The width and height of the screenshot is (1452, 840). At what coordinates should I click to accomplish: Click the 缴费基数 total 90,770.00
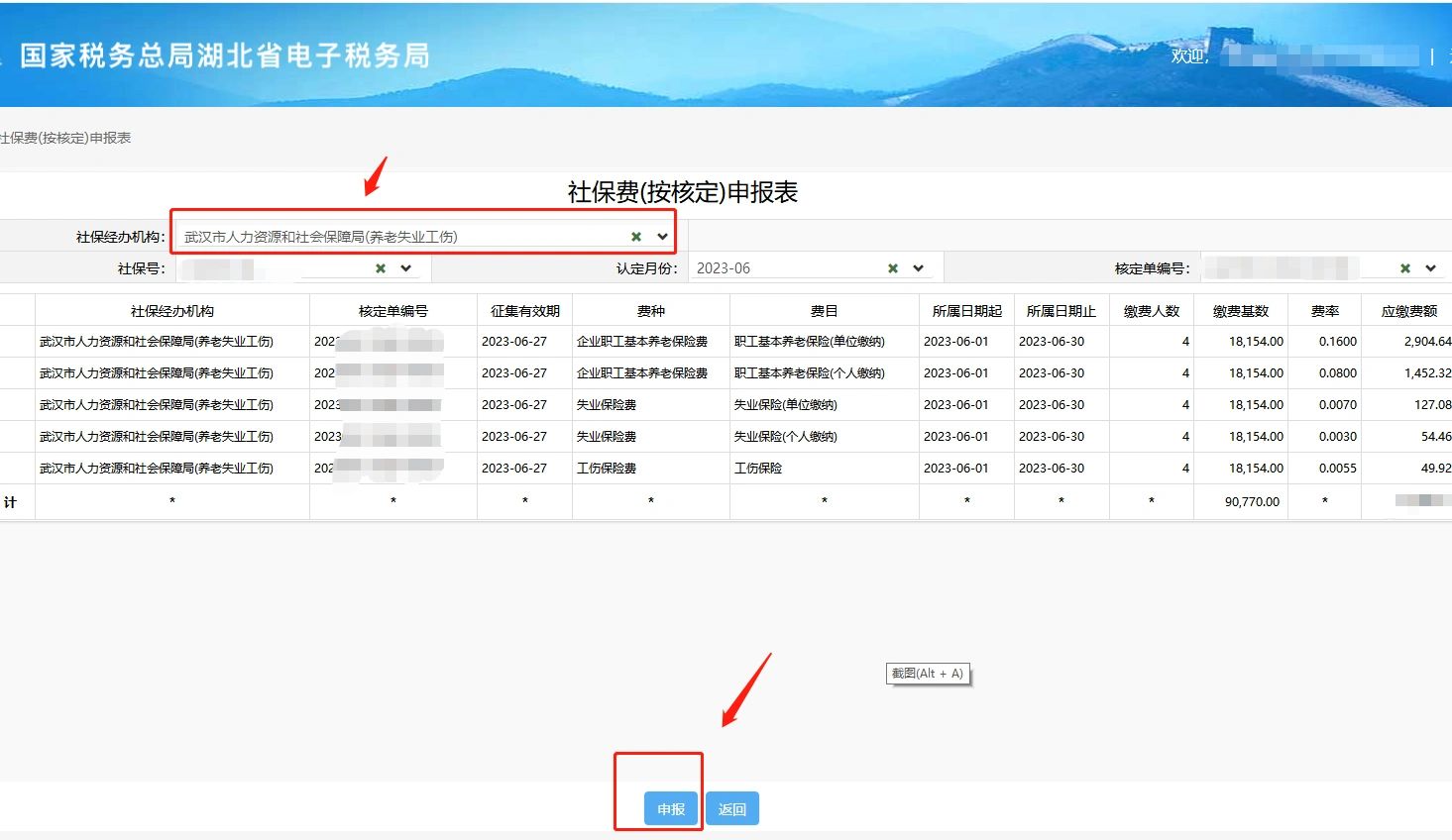click(1252, 502)
